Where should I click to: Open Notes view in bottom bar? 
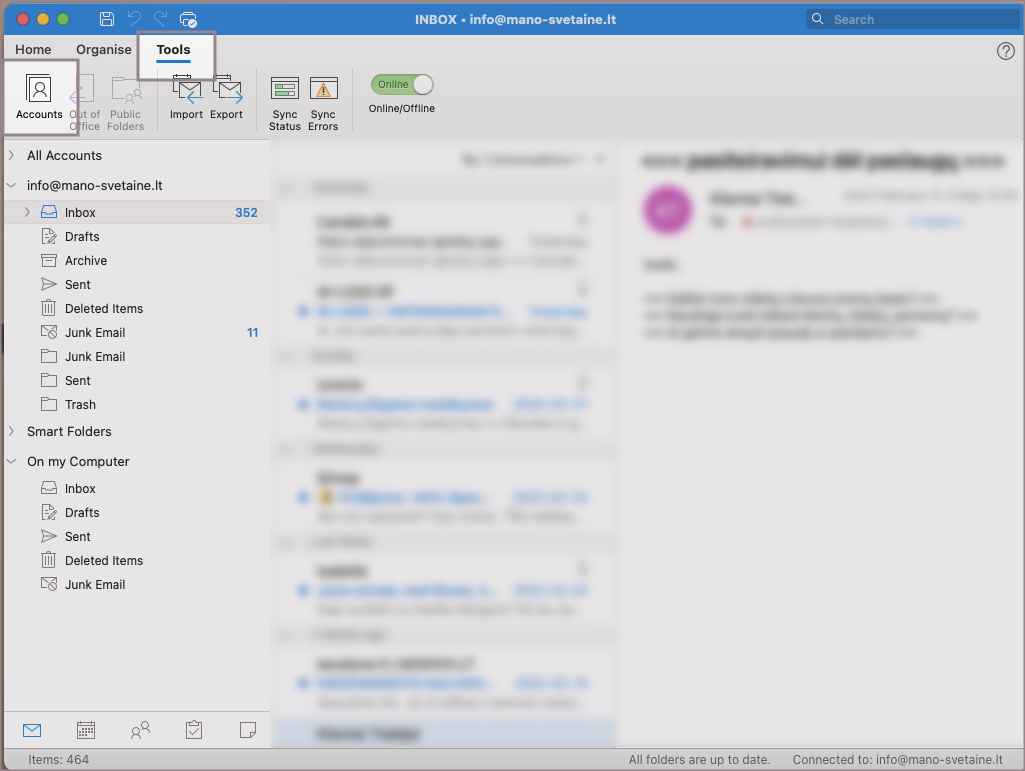pyautogui.click(x=248, y=730)
